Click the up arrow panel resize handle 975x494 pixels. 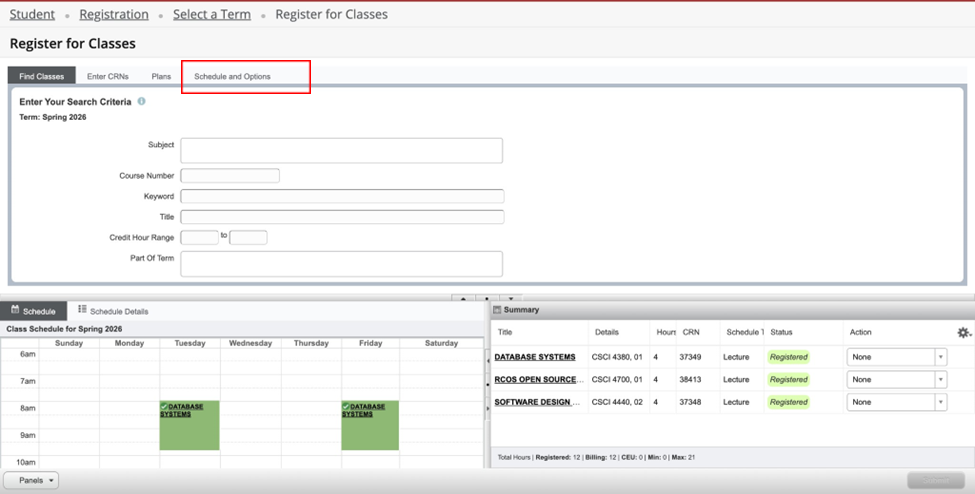point(463,298)
